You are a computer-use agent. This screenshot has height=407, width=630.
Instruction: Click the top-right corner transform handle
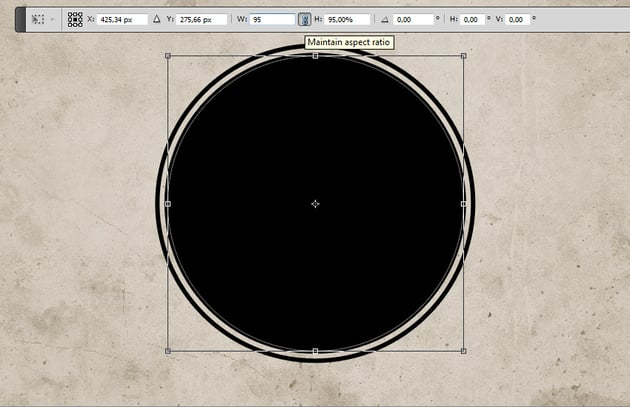click(464, 56)
